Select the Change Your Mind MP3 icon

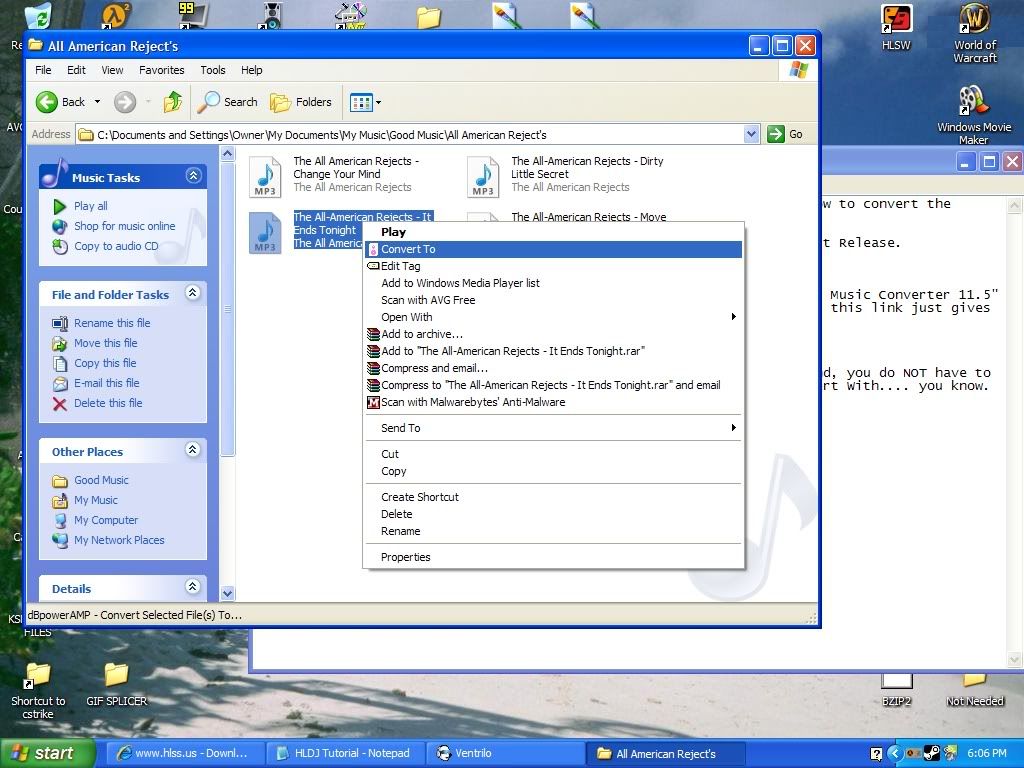265,176
